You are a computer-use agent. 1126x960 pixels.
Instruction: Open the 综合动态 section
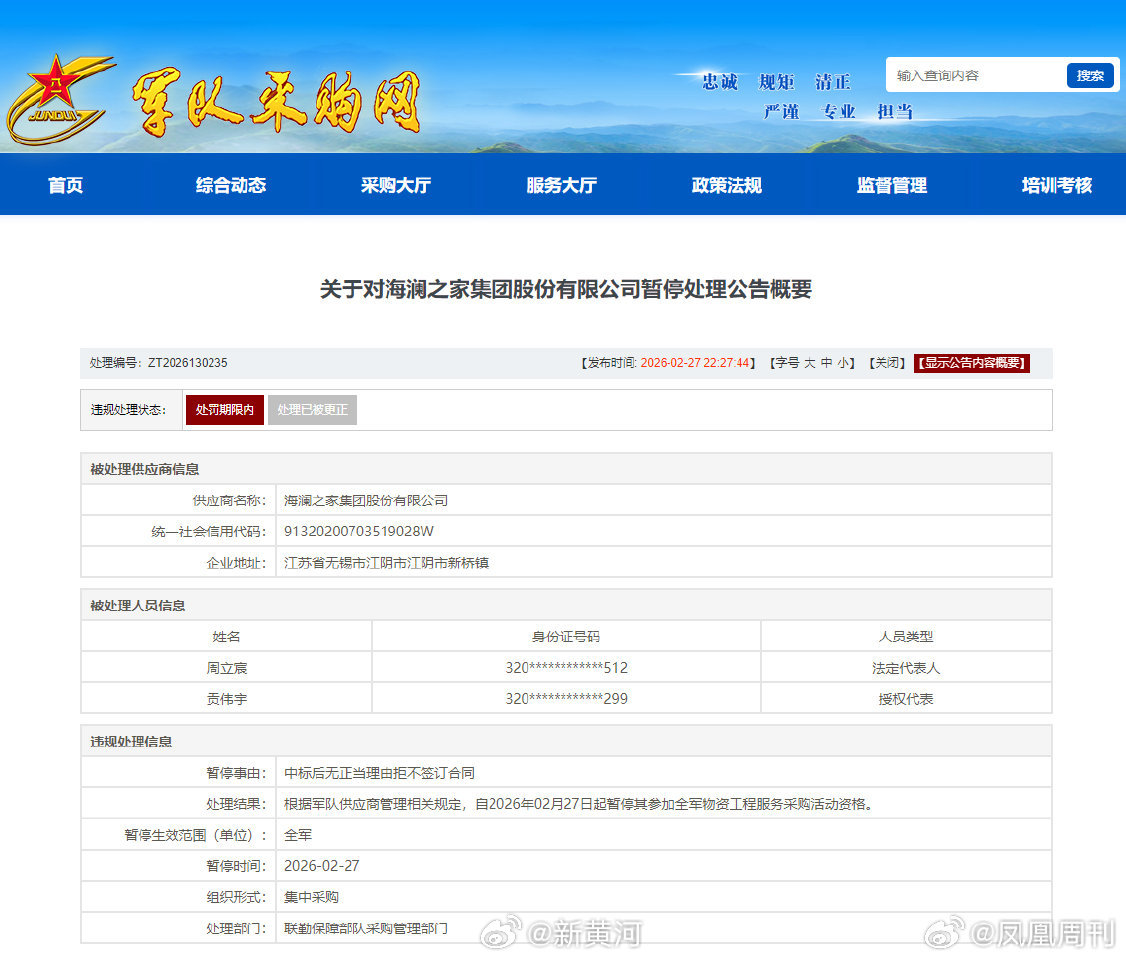(230, 185)
